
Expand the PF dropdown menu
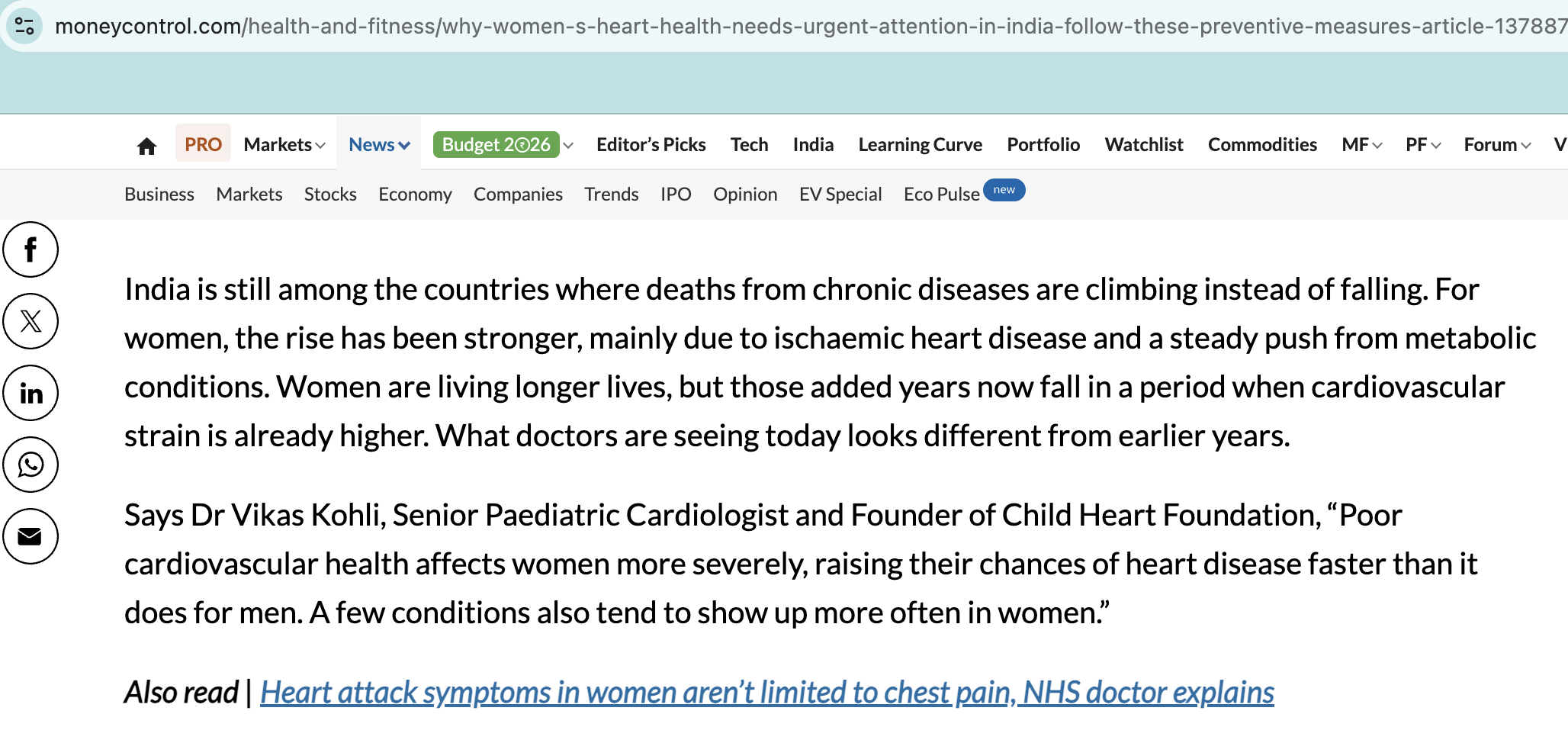1422,144
